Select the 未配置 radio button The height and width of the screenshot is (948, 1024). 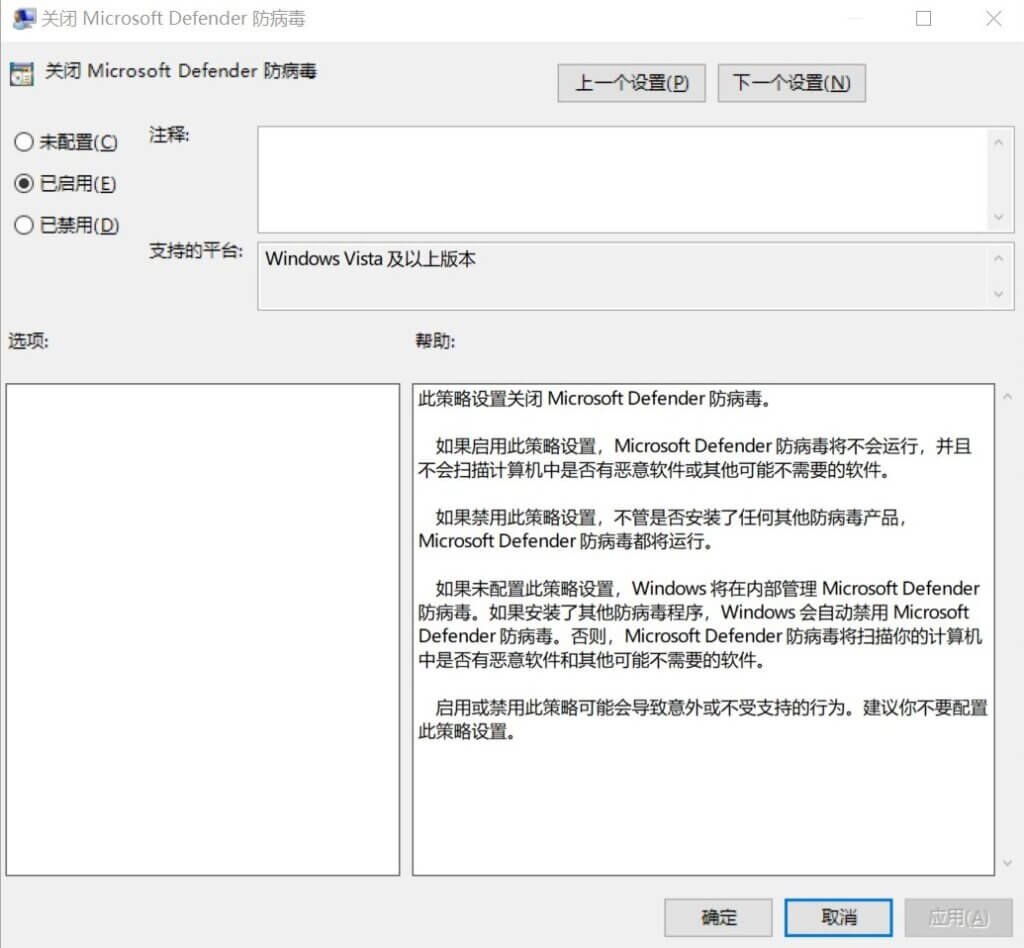tap(23, 142)
